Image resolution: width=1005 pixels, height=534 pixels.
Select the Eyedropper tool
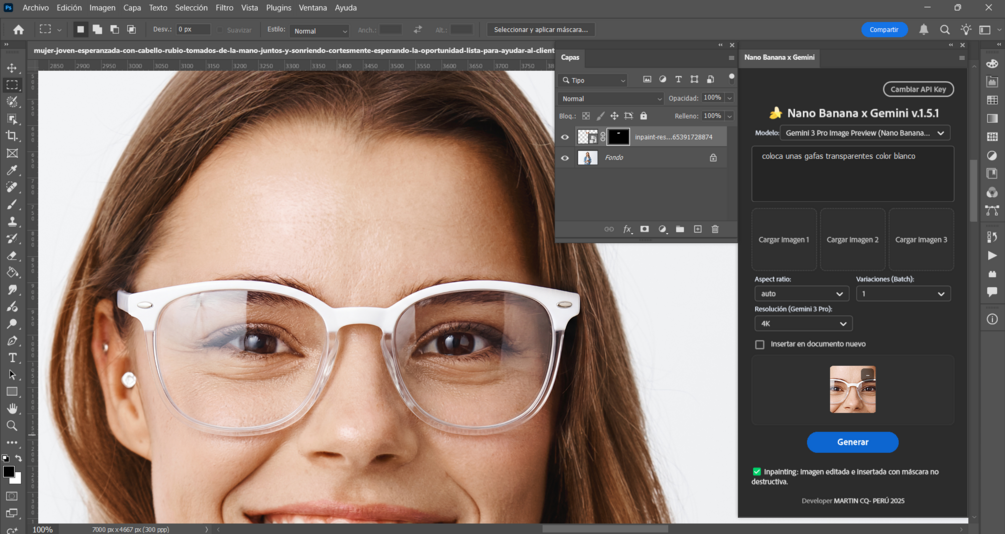click(12, 171)
